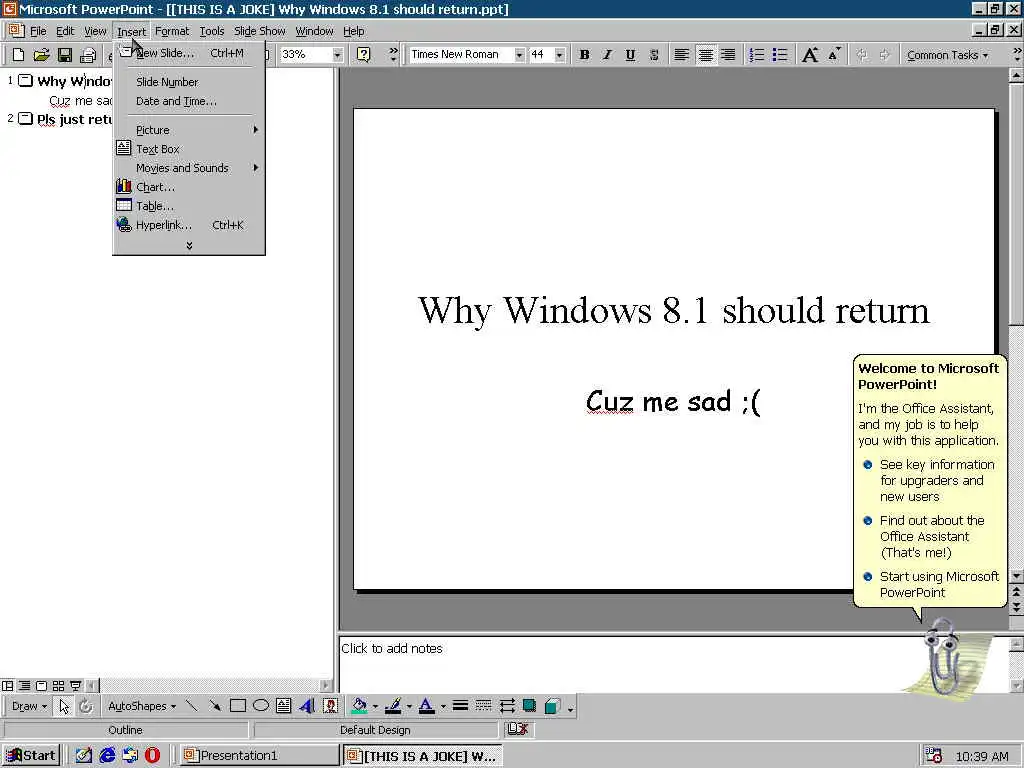This screenshot has width=1024, height=768.
Task: Open the zoom percentage dropdown
Action: click(x=337, y=55)
